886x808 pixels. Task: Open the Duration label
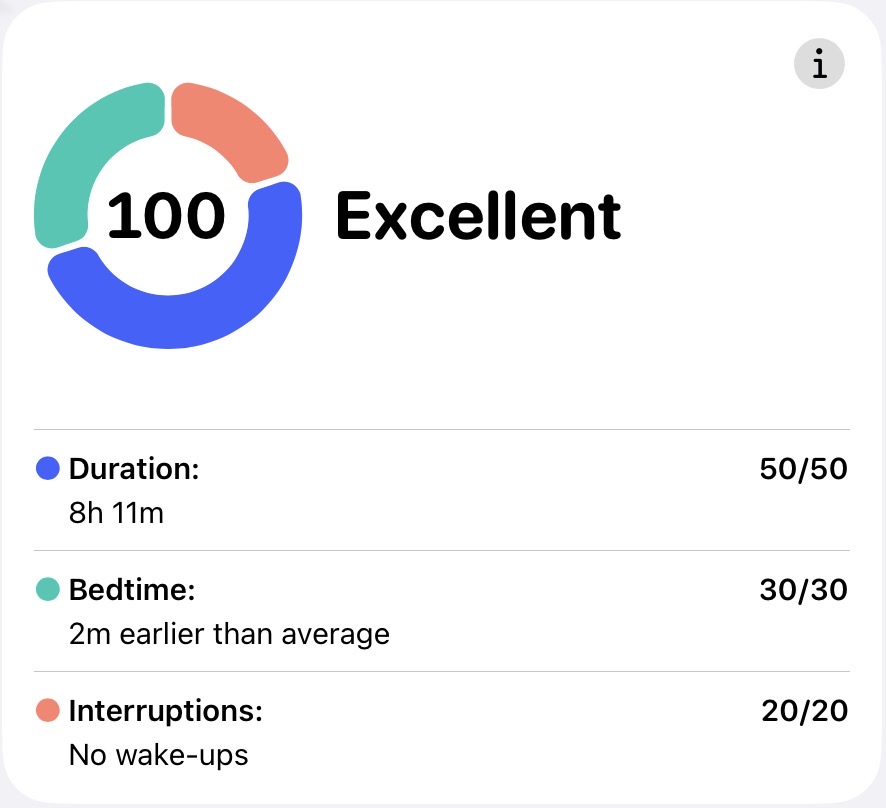(x=134, y=469)
